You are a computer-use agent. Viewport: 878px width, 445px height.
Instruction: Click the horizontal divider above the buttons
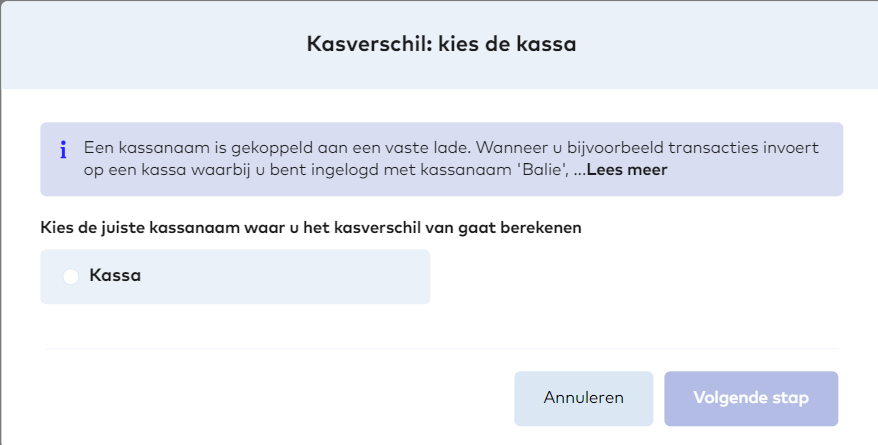tap(440, 349)
